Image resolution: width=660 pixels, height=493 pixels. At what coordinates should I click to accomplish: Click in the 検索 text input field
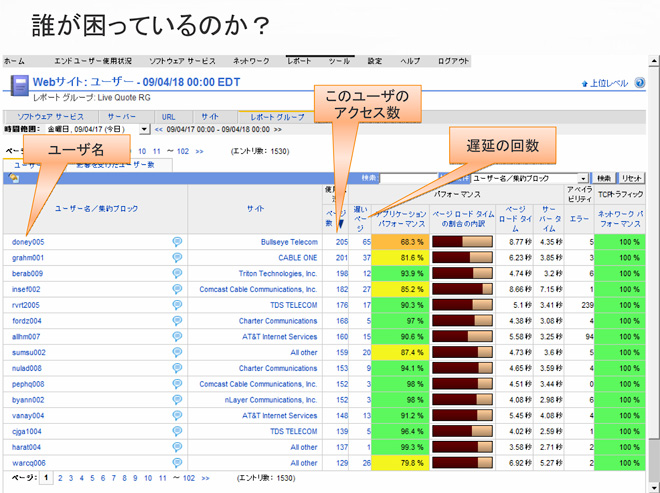tap(408, 179)
